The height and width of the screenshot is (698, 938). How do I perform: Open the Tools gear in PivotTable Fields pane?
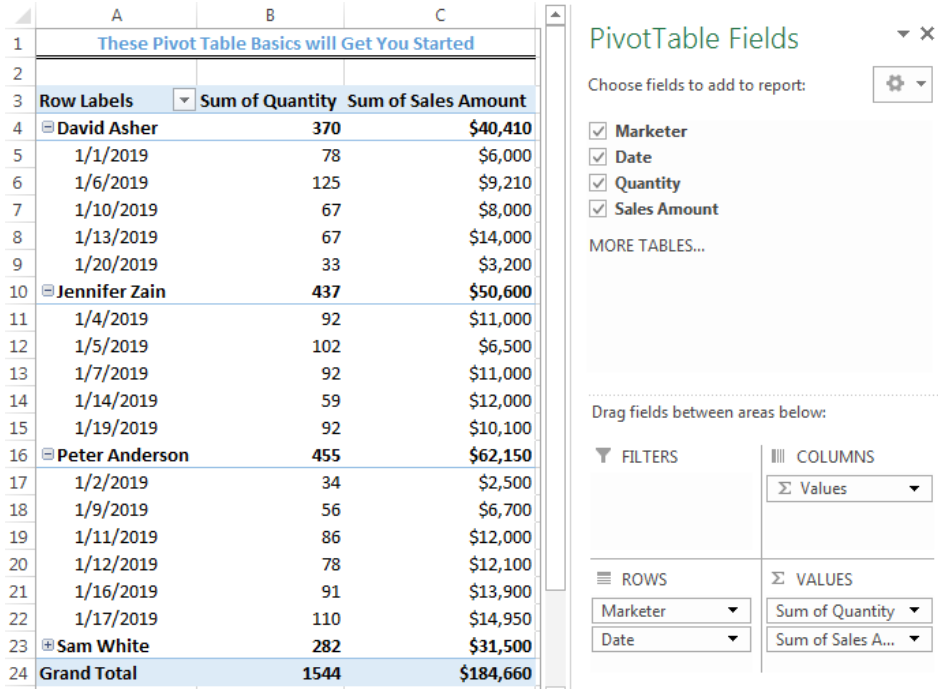click(896, 84)
